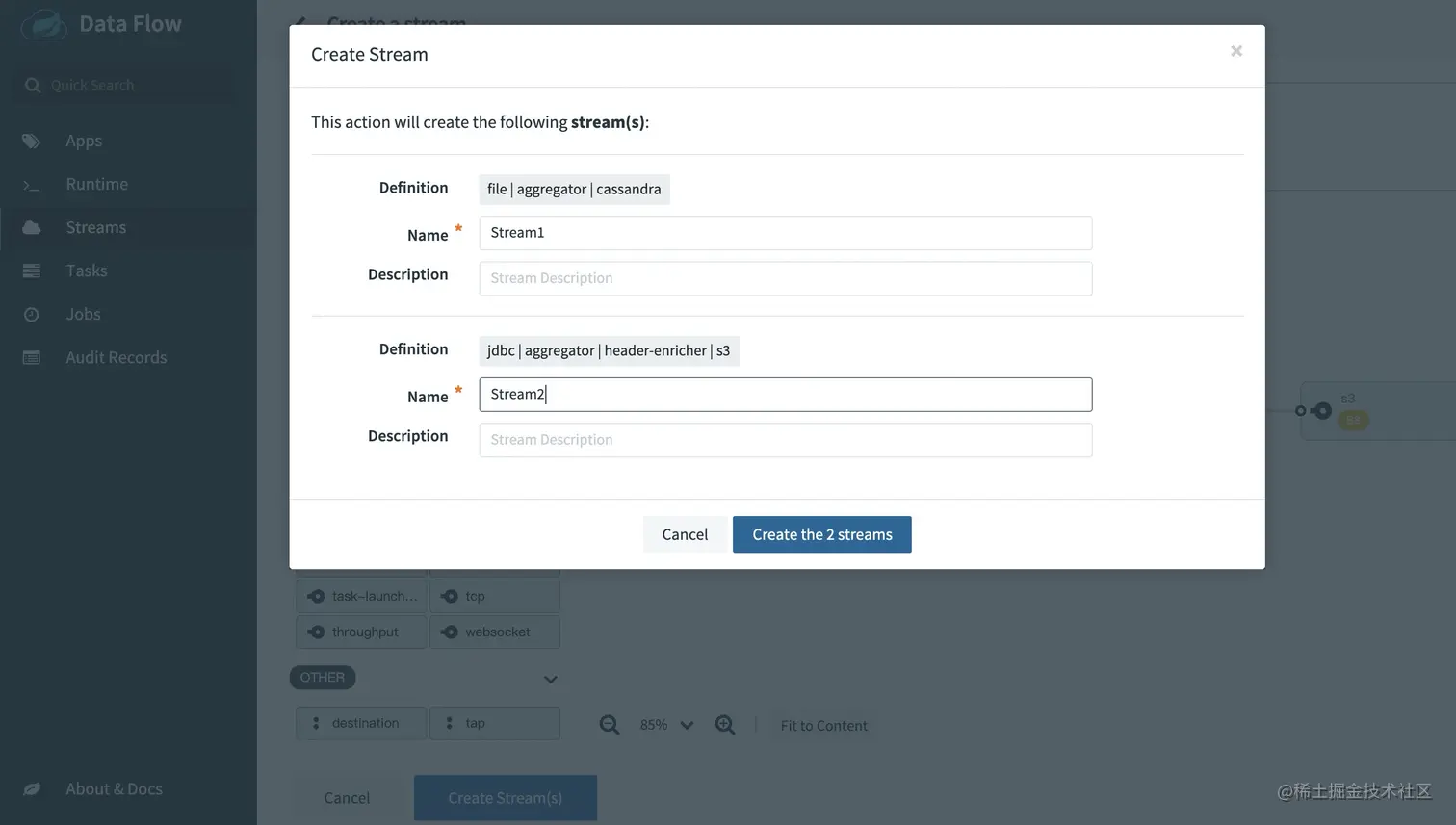Select the task-launch... palette item
1456x825 pixels.
click(x=361, y=596)
